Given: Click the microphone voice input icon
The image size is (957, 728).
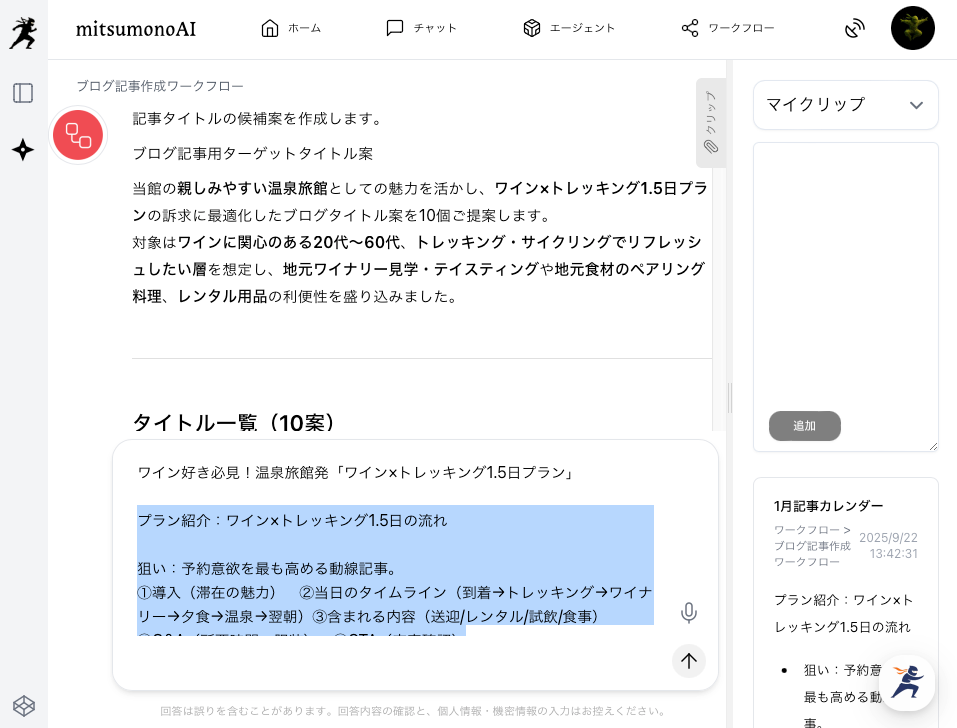Looking at the screenshot, I should click(x=688, y=613).
